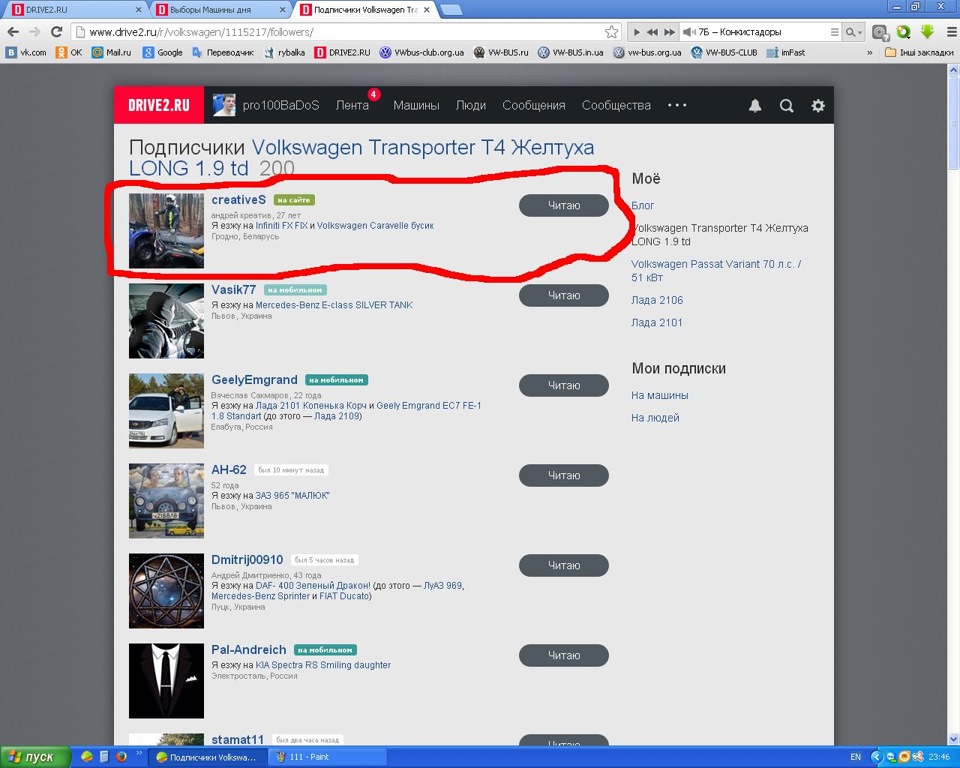This screenshot has width=960, height=768.
Task: Open the Infiniti FX FIX car link
Action: click(x=282, y=225)
